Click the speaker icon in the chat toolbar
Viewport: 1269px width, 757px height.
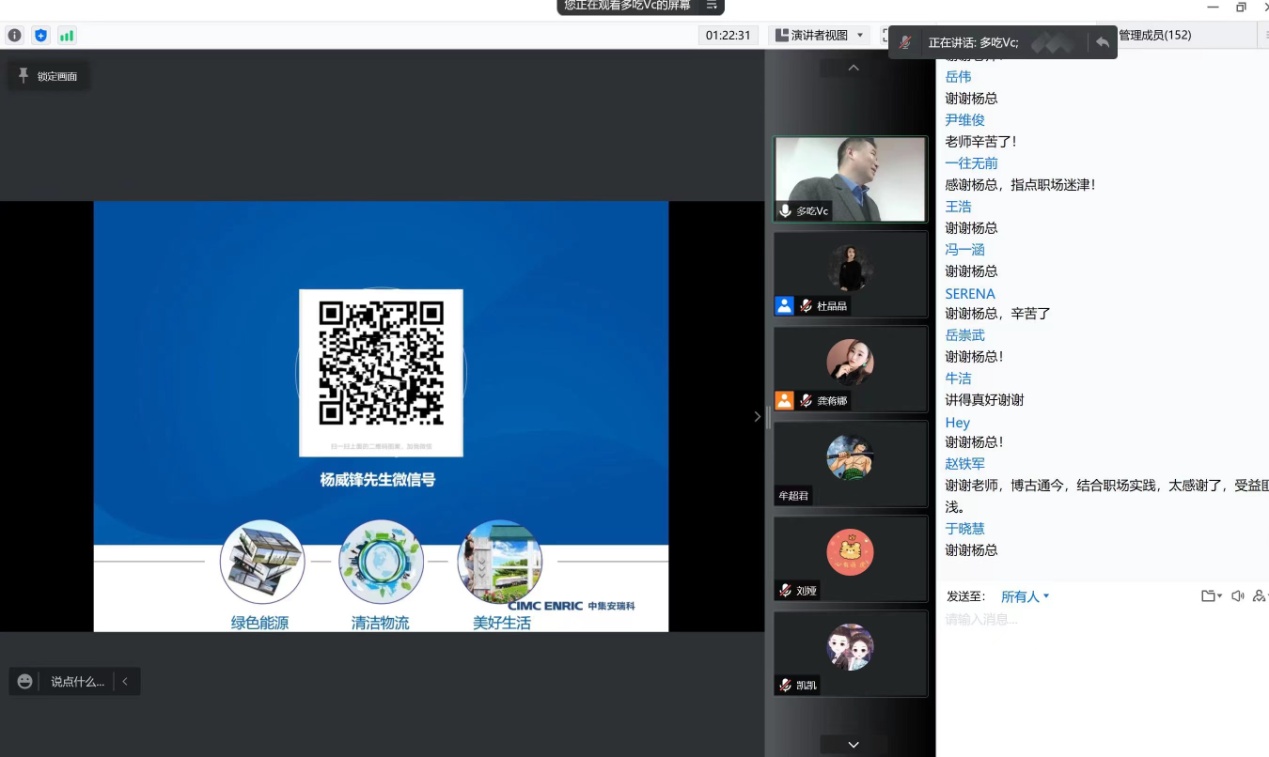(1238, 596)
